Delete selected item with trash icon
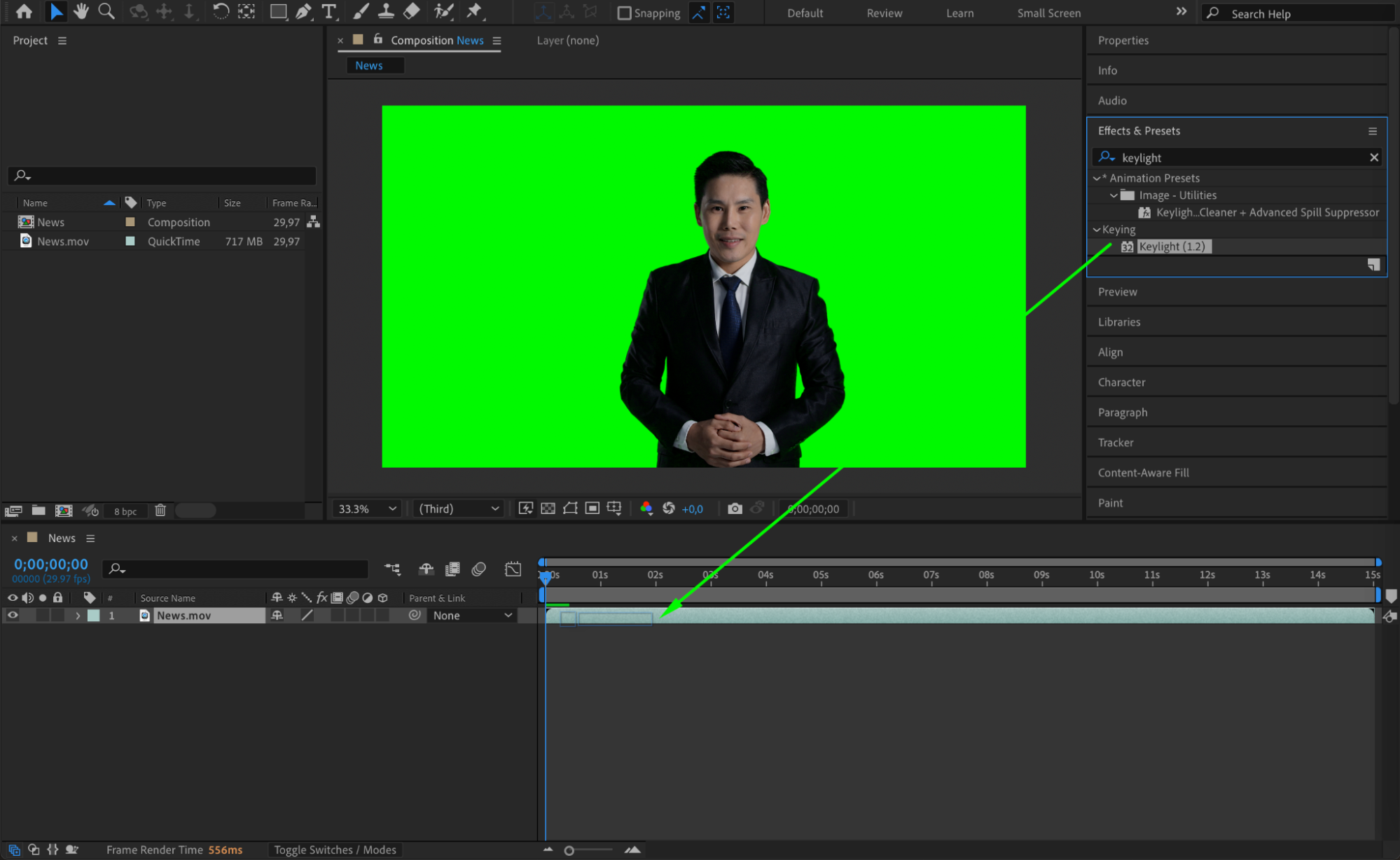Viewport: 1400px width, 860px height. [160, 511]
